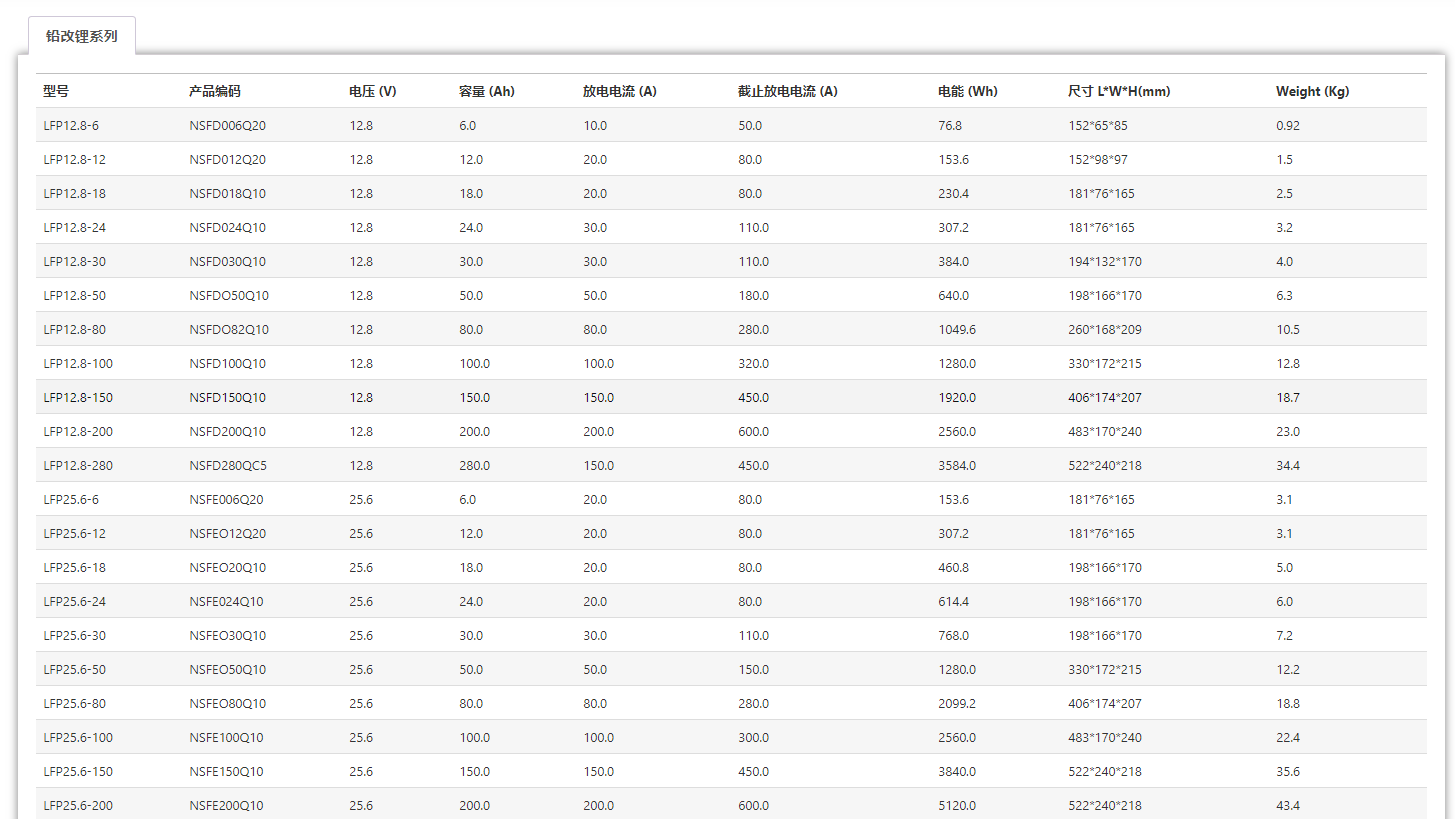Select the 230.4 energy value
The height and width of the screenshot is (819, 1455).
953,193
